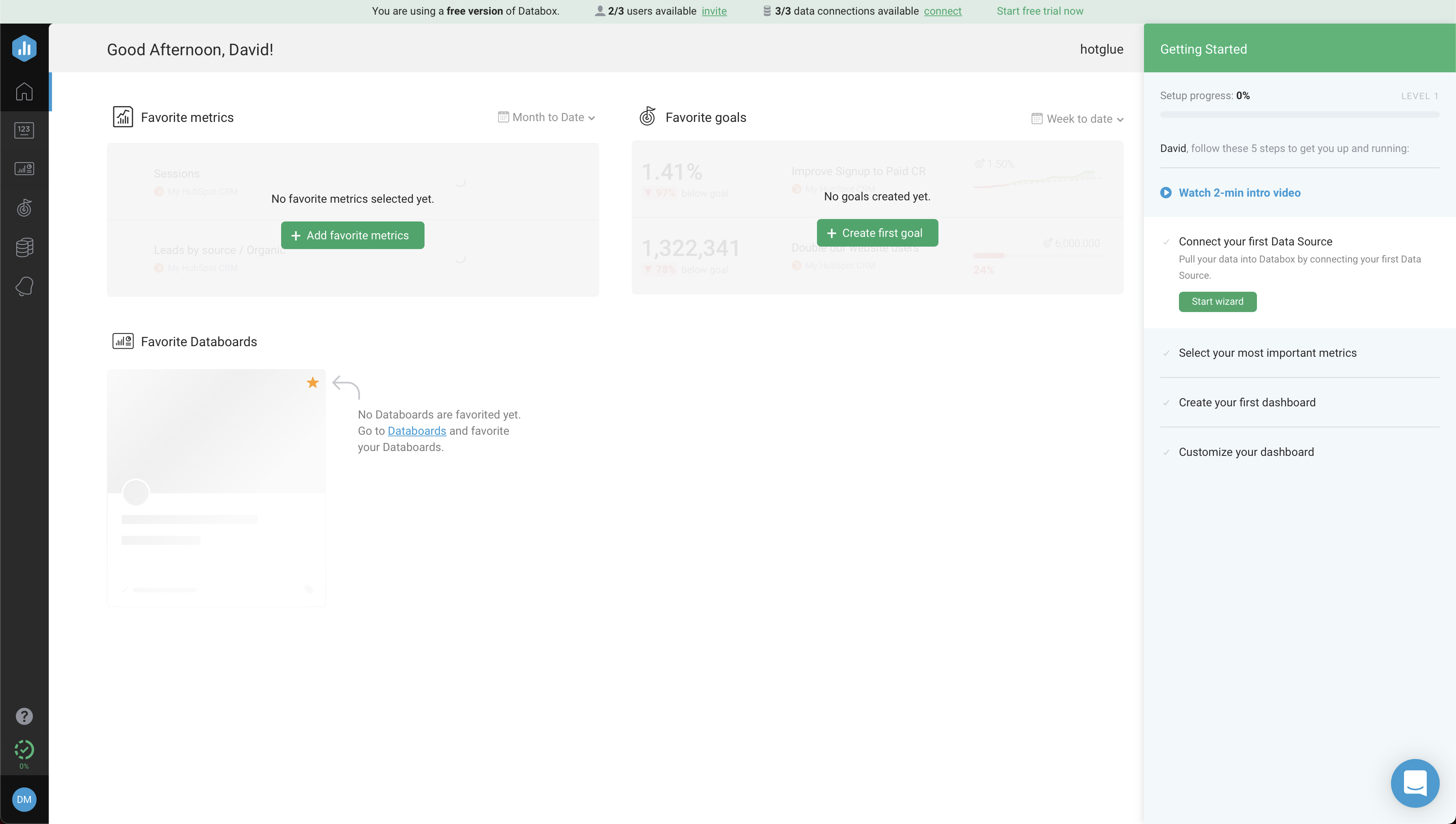The image size is (1456, 824).
Task: Click calendar icon next to Week to date
Action: point(1037,118)
